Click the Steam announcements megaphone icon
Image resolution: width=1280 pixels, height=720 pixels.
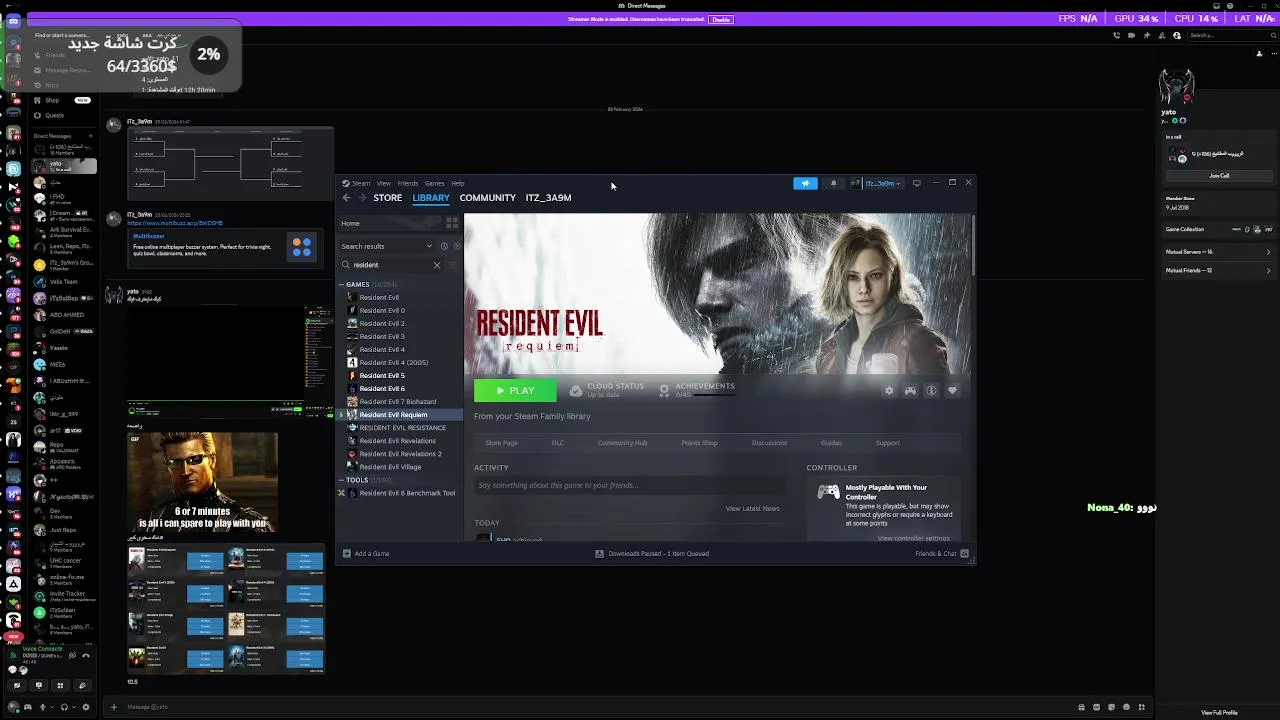pos(805,183)
